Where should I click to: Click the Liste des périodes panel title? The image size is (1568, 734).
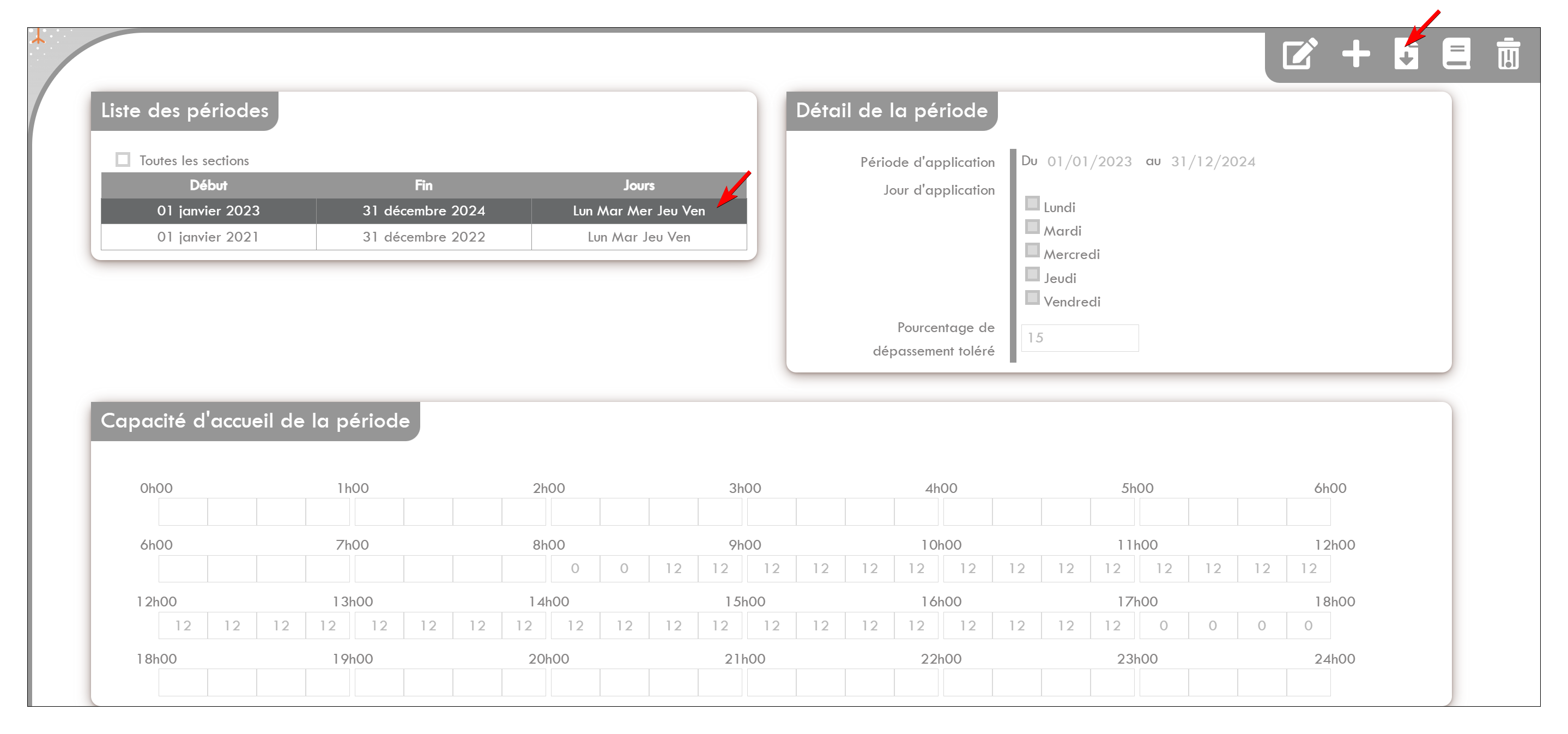point(184,110)
